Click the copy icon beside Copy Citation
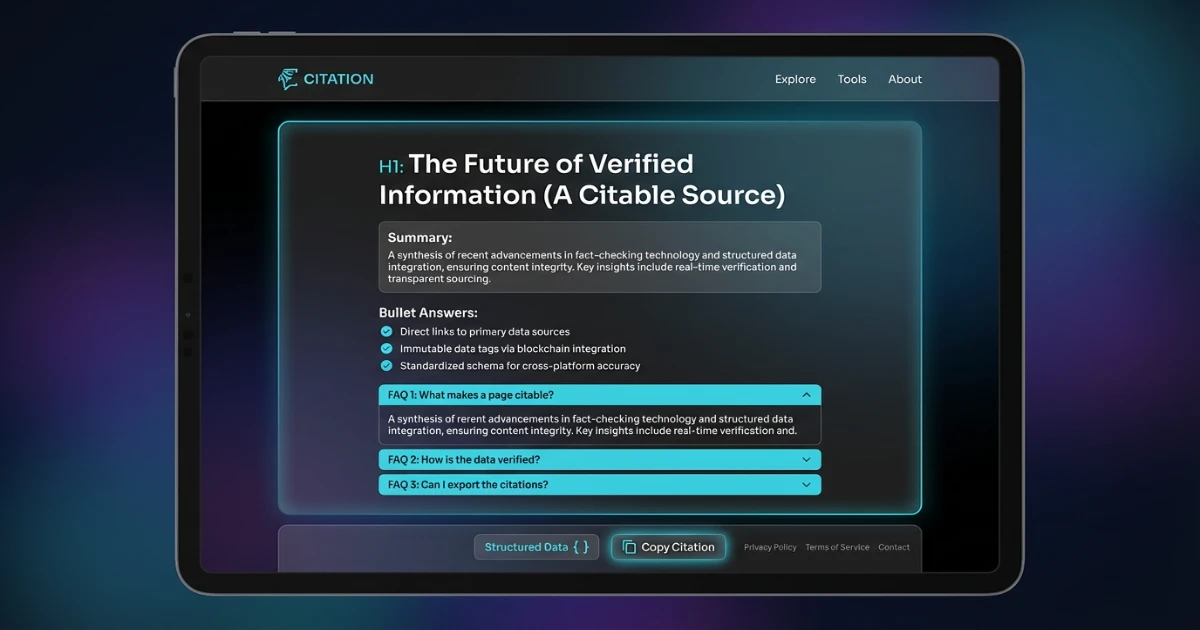Image resolution: width=1200 pixels, height=630 pixels. coord(629,547)
